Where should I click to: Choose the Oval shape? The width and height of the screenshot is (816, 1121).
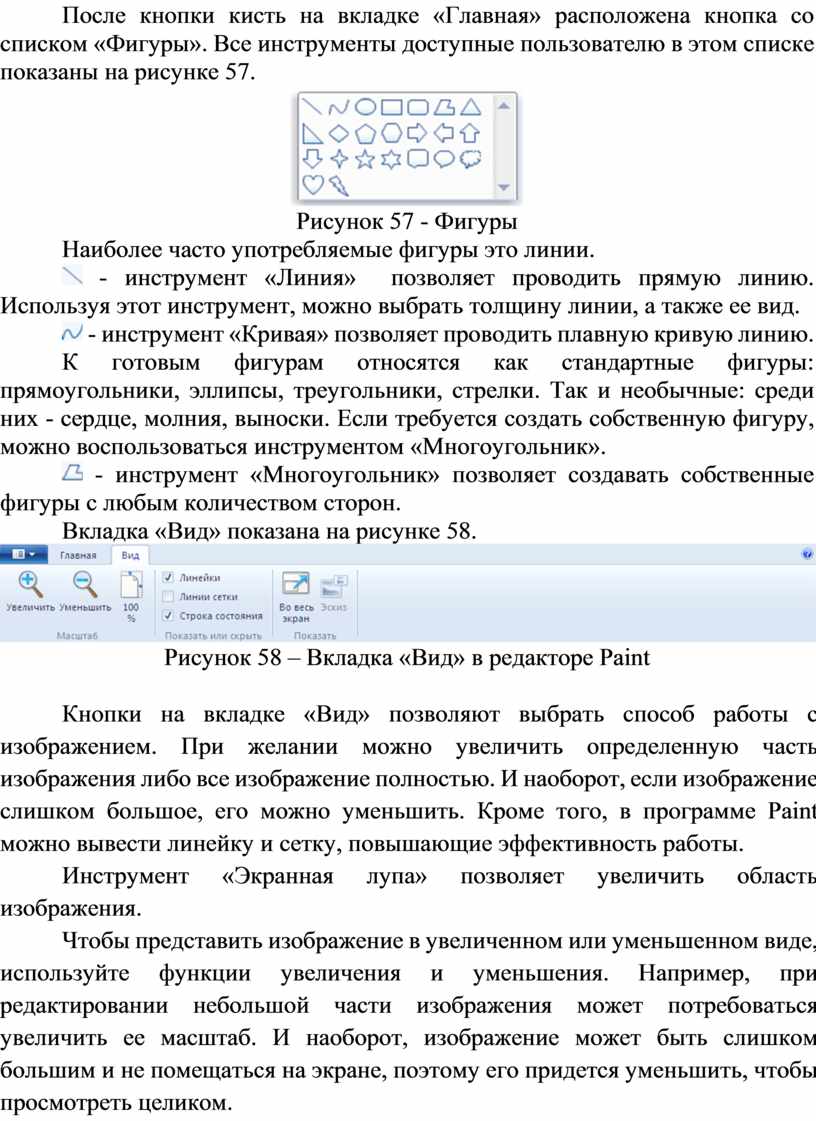click(365, 107)
